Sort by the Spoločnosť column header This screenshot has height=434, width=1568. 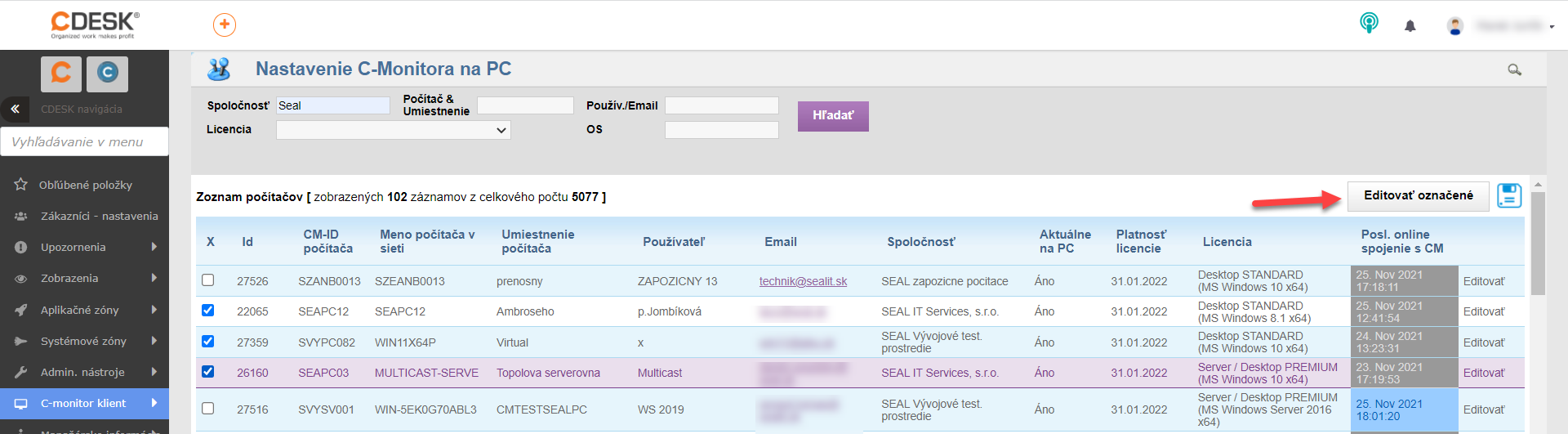[921, 242]
